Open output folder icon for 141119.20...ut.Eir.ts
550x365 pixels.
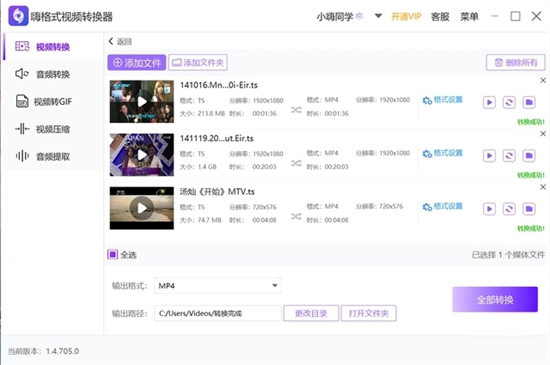(x=529, y=156)
